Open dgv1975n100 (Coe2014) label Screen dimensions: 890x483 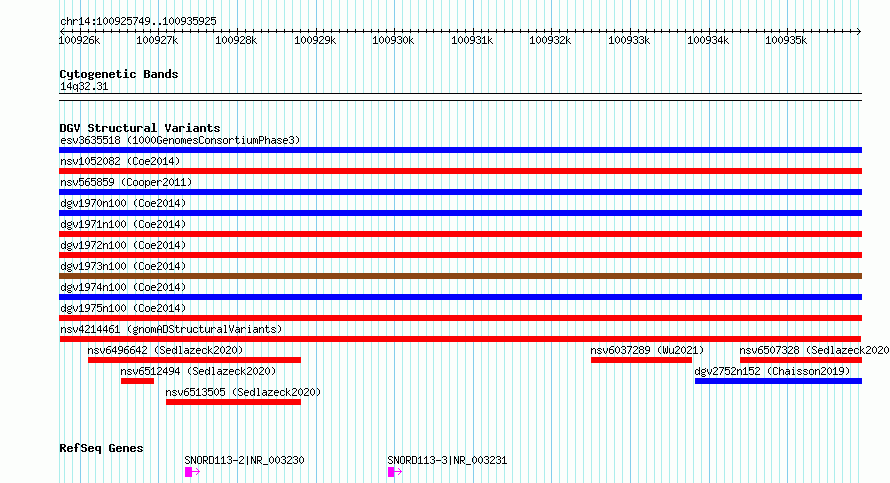[x=123, y=308]
